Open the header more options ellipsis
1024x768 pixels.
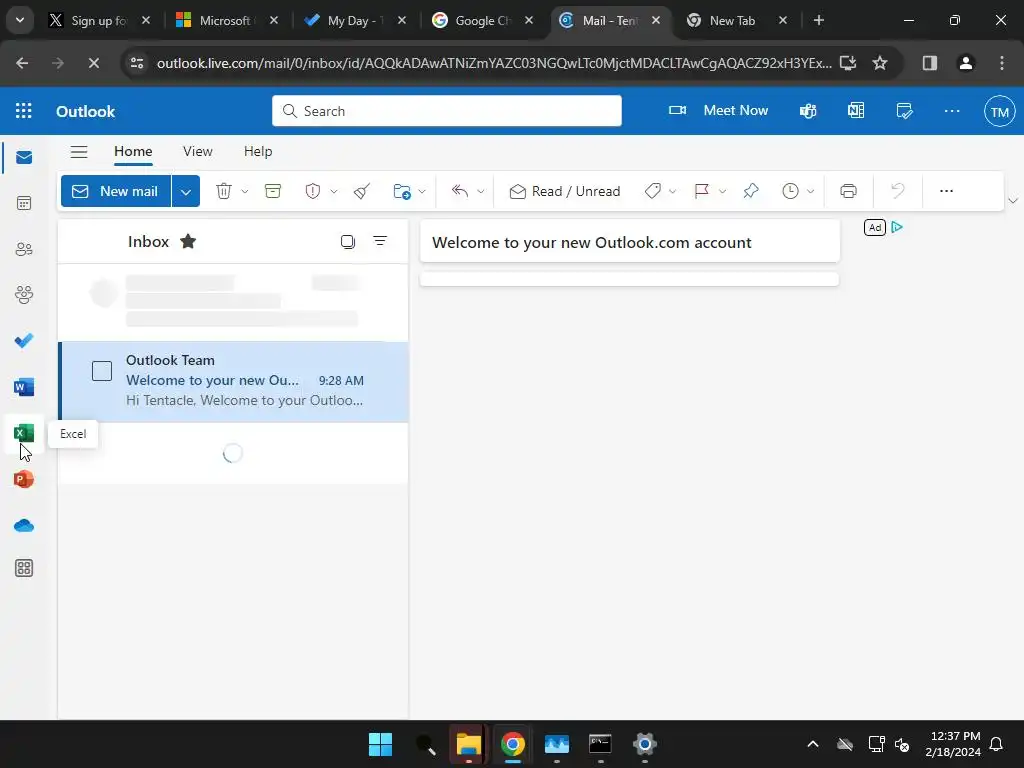(x=952, y=111)
